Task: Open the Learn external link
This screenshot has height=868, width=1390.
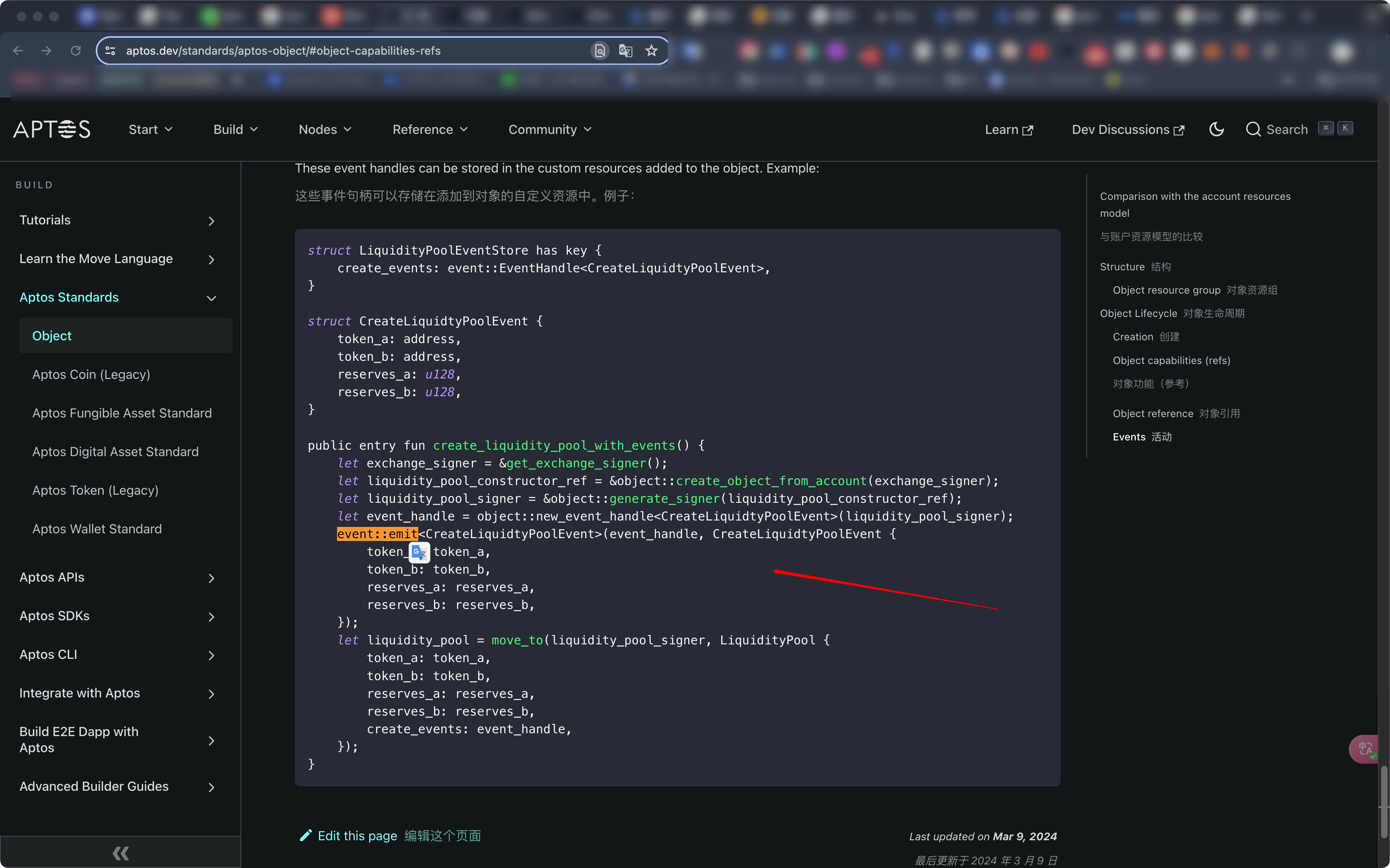Action: point(1009,130)
